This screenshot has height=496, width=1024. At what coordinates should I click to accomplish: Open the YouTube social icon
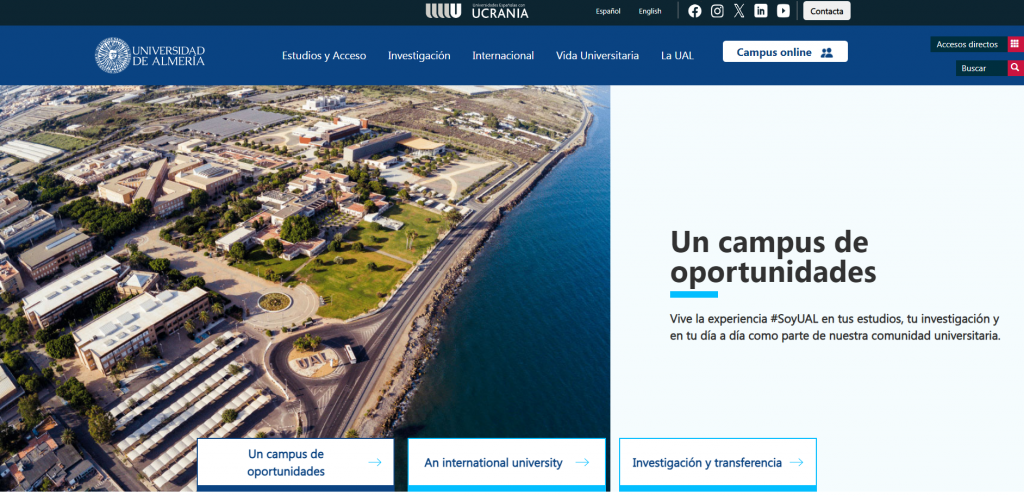[x=783, y=11]
